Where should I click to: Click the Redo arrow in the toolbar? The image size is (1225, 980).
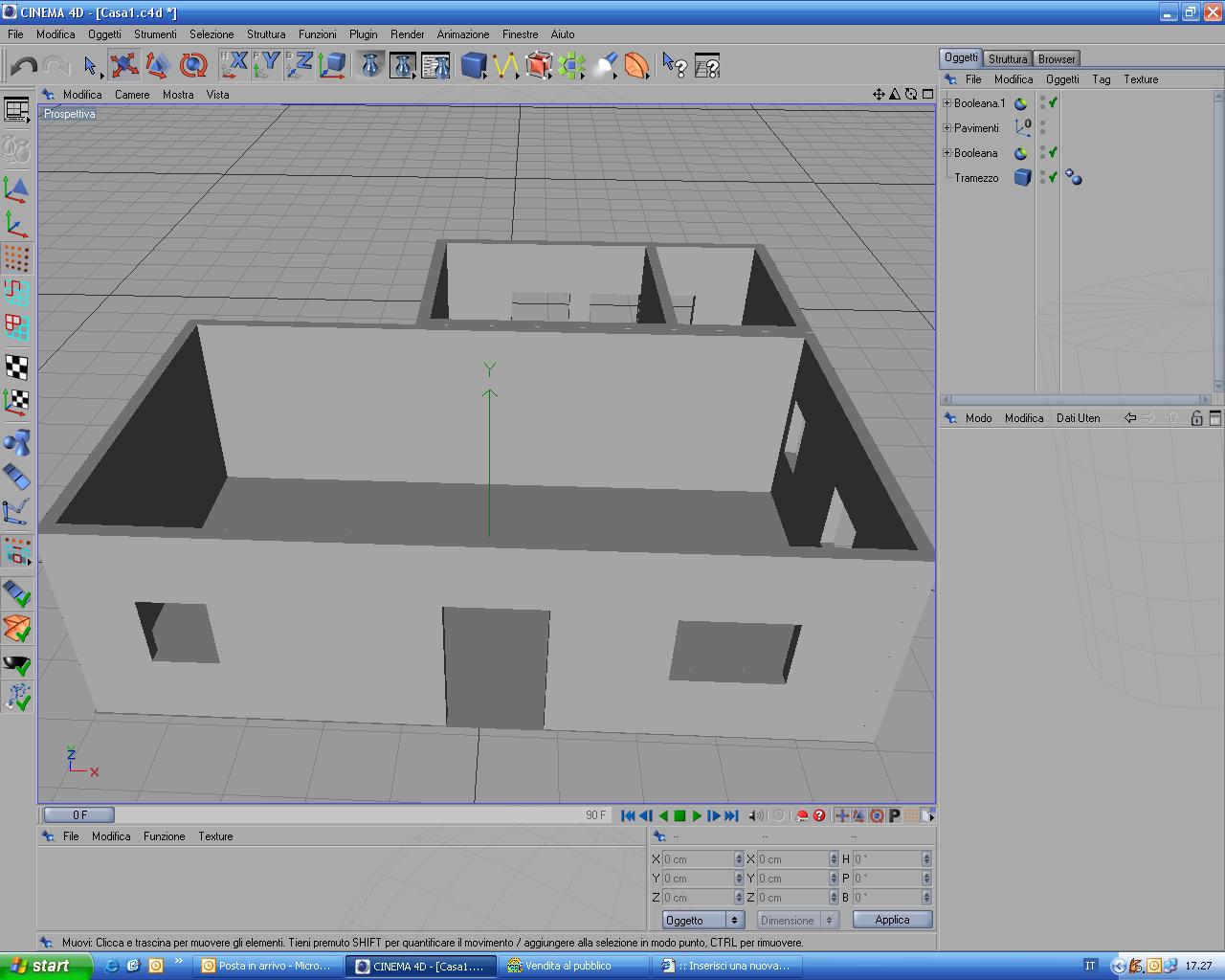coord(56,66)
